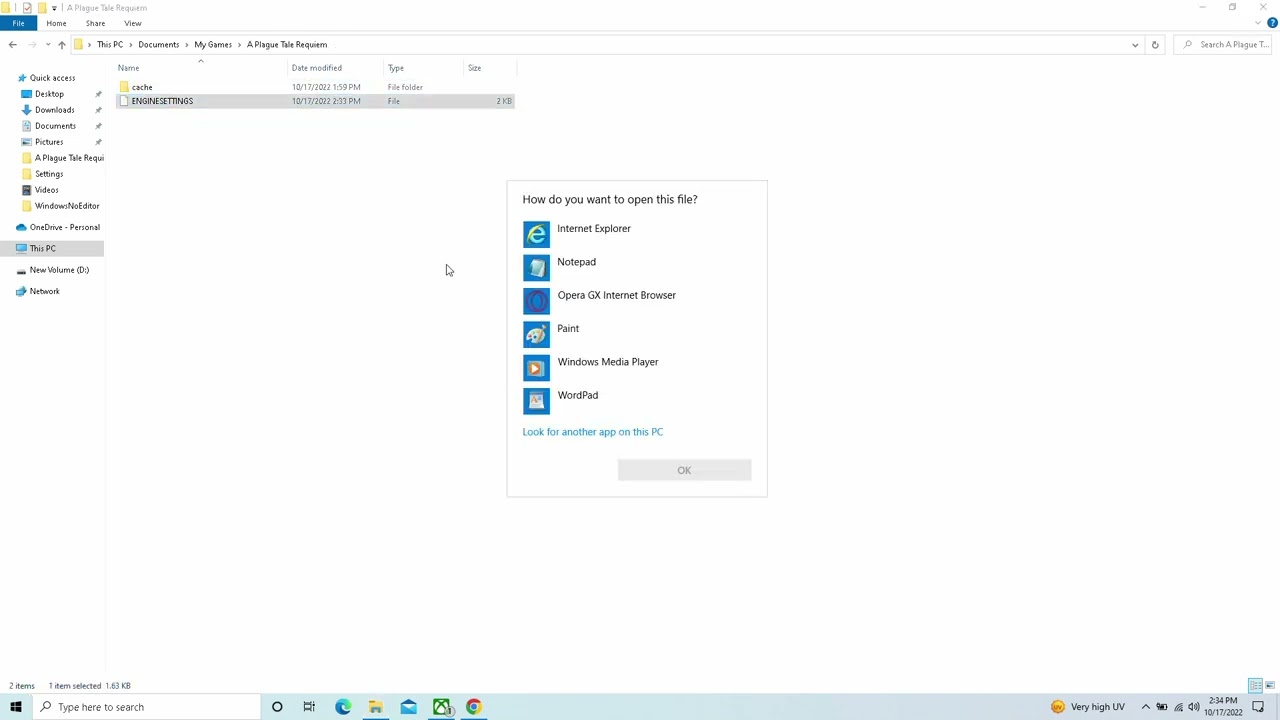This screenshot has width=1280, height=720.
Task: Open the Explorer Help icon
Action: click(1272, 23)
